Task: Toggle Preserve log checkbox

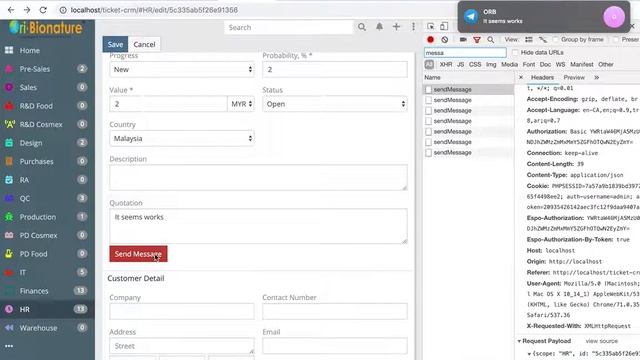Action: tap(616, 40)
